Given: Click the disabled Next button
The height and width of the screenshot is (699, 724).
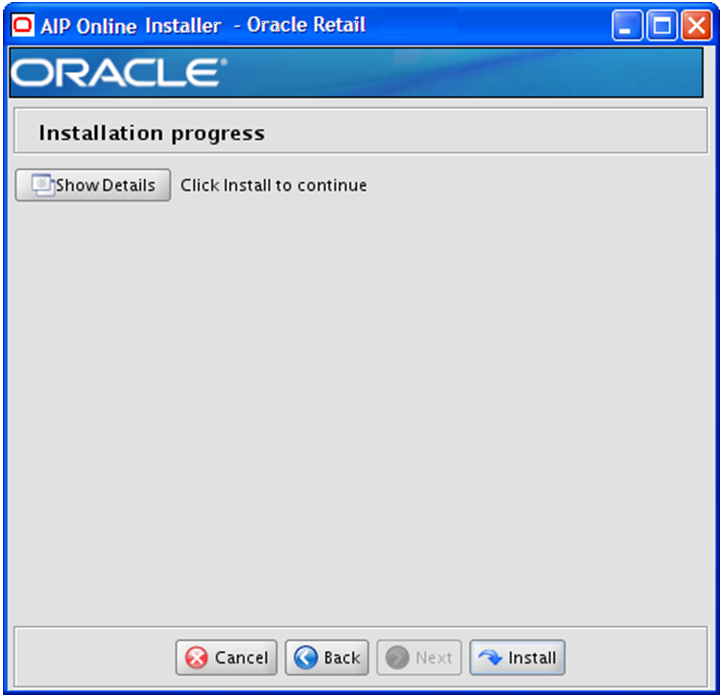Looking at the screenshot, I should [419, 657].
